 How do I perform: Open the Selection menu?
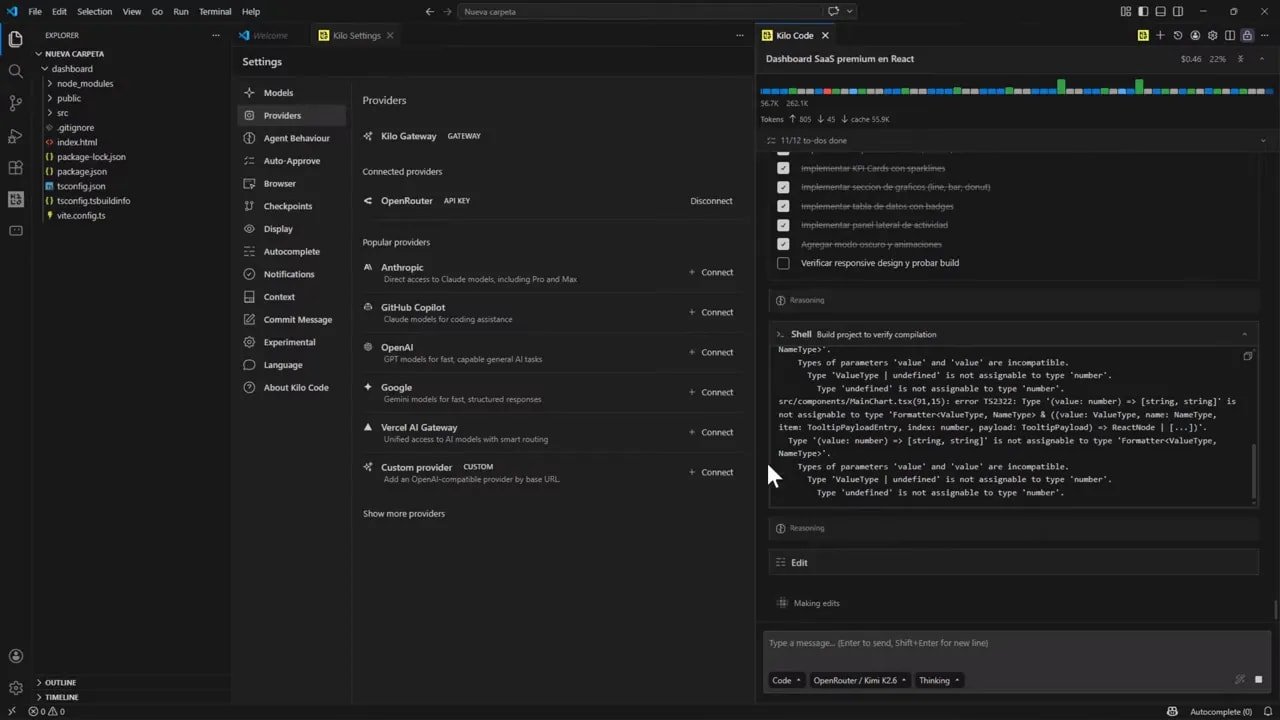click(x=95, y=11)
